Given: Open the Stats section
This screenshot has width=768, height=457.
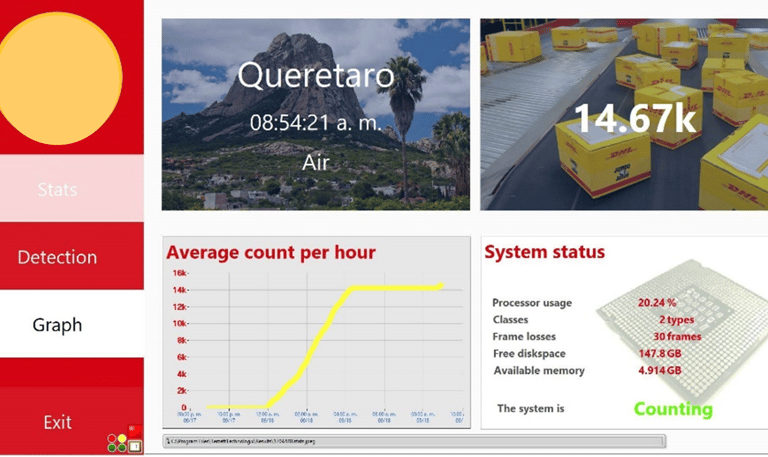Looking at the screenshot, I should (72, 189).
